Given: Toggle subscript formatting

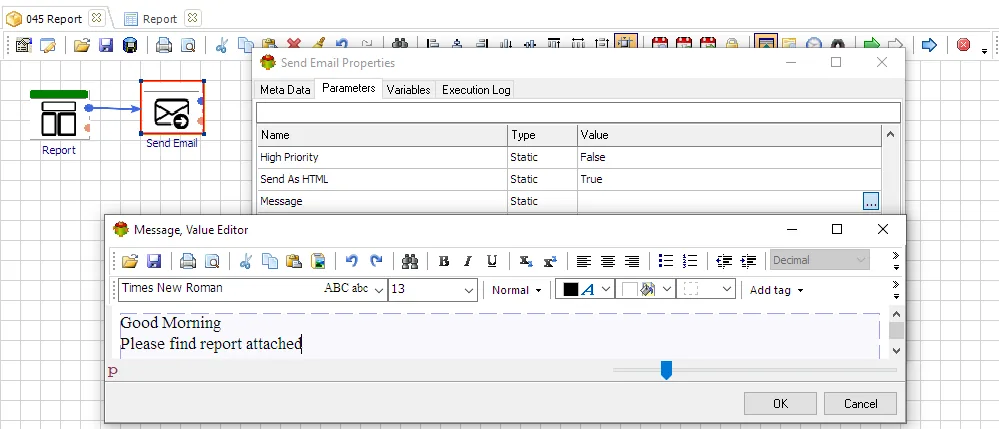Looking at the screenshot, I should [526, 261].
